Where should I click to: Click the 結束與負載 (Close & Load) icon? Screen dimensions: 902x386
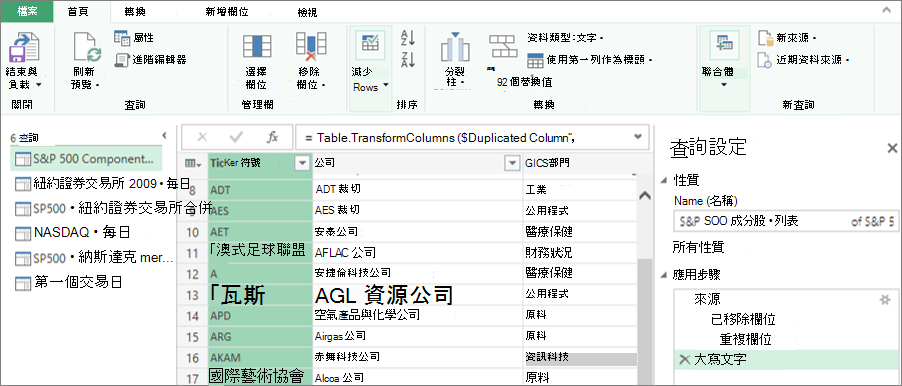pyautogui.click(x=23, y=47)
